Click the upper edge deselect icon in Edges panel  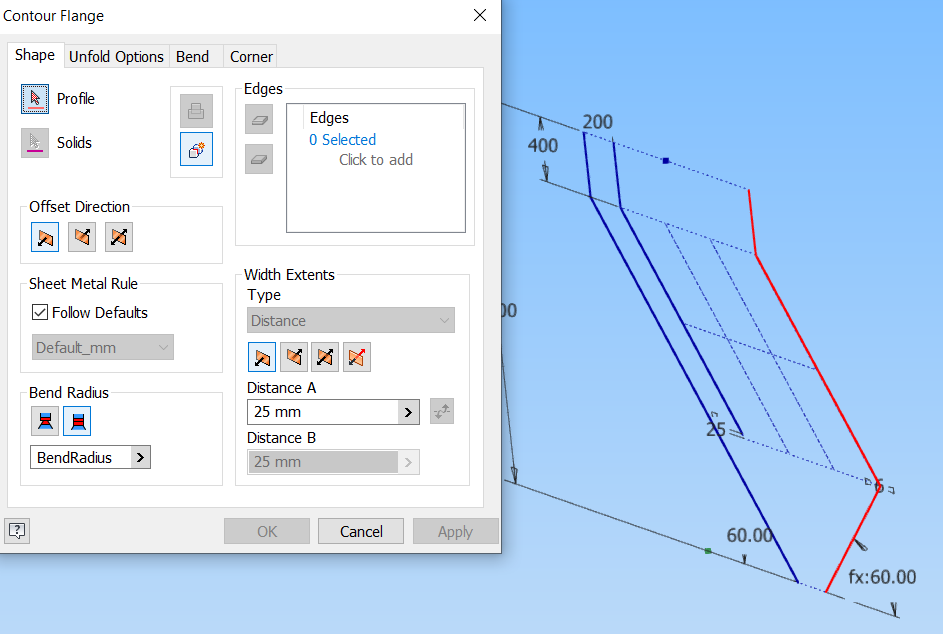pyautogui.click(x=259, y=119)
